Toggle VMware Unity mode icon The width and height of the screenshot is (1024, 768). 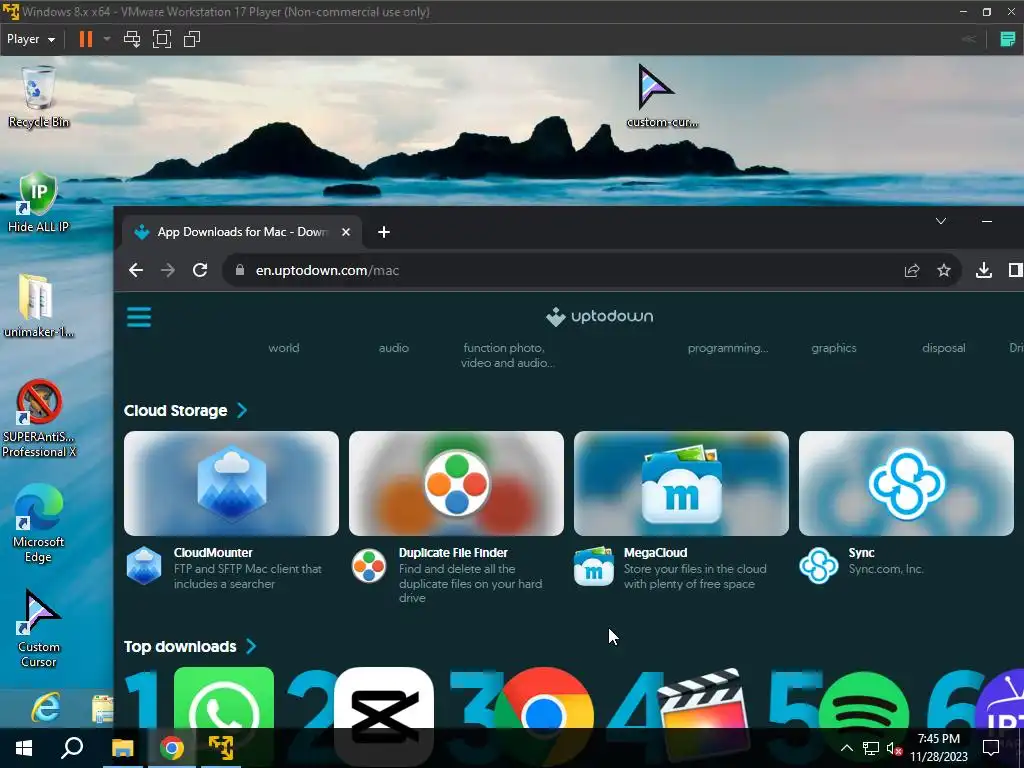click(x=192, y=39)
